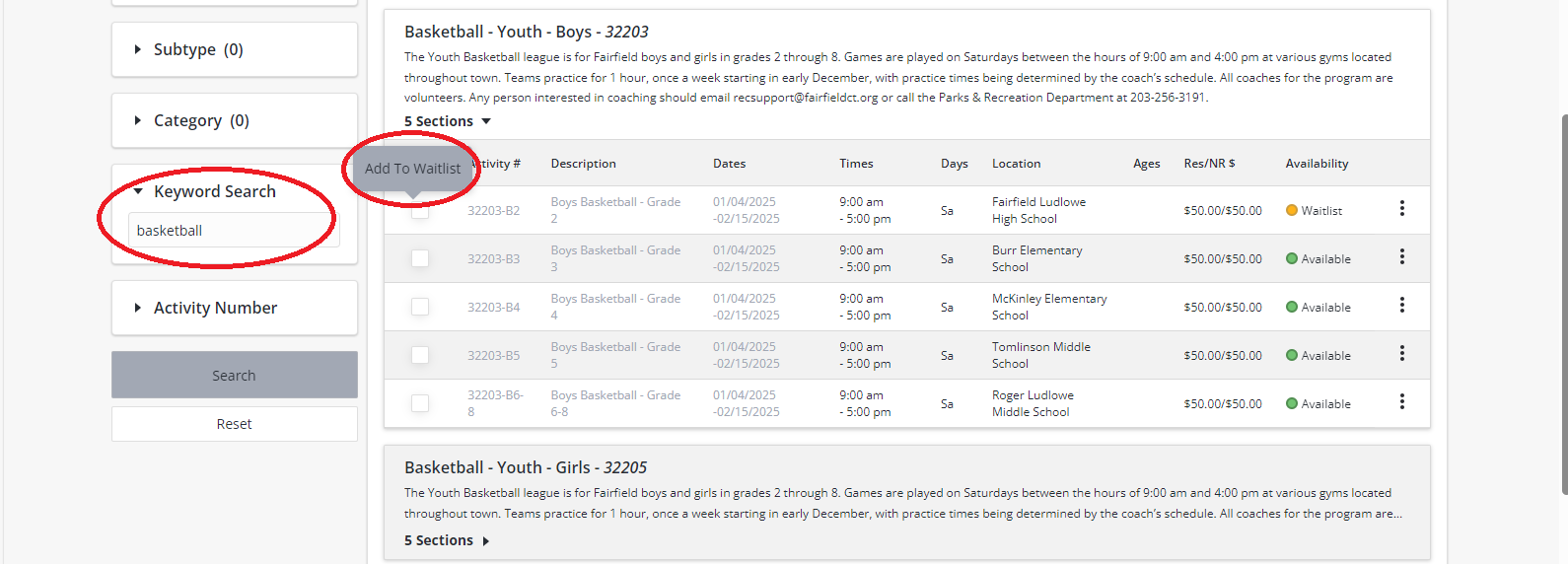Open actions menu for 32203-B5 row
Image resolution: width=1568 pixels, height=564 pixels.
(x=1401, y=354)
